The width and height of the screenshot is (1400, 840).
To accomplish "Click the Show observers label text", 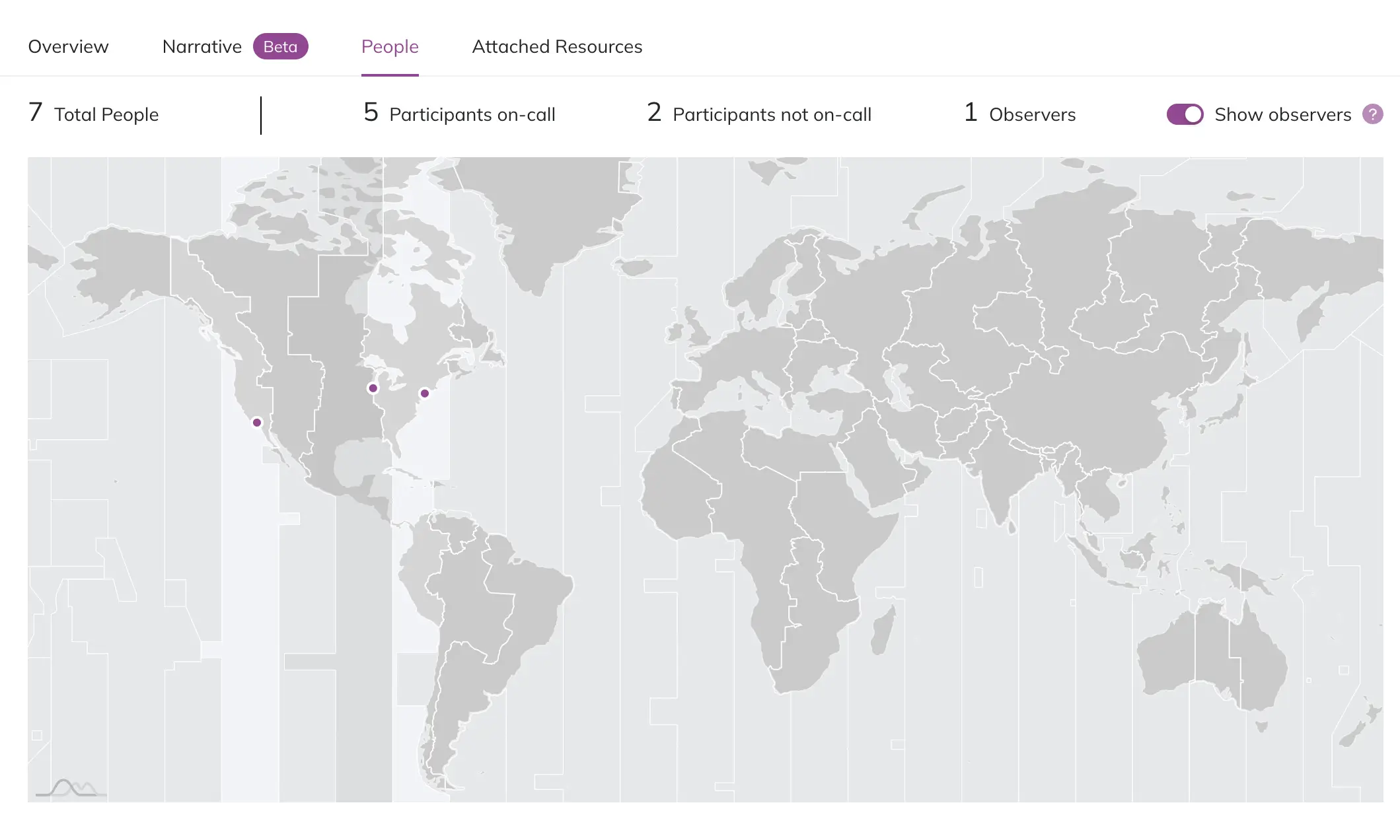I will [1282, 114].
